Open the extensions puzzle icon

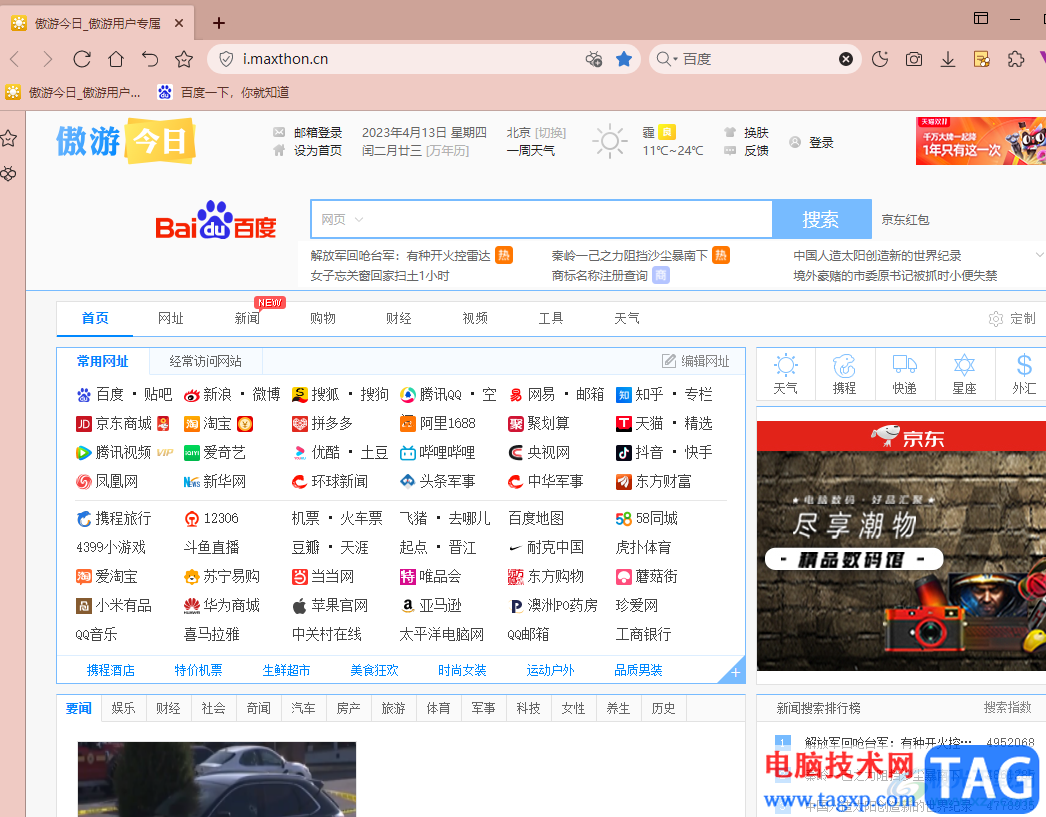click(1016, 59)
